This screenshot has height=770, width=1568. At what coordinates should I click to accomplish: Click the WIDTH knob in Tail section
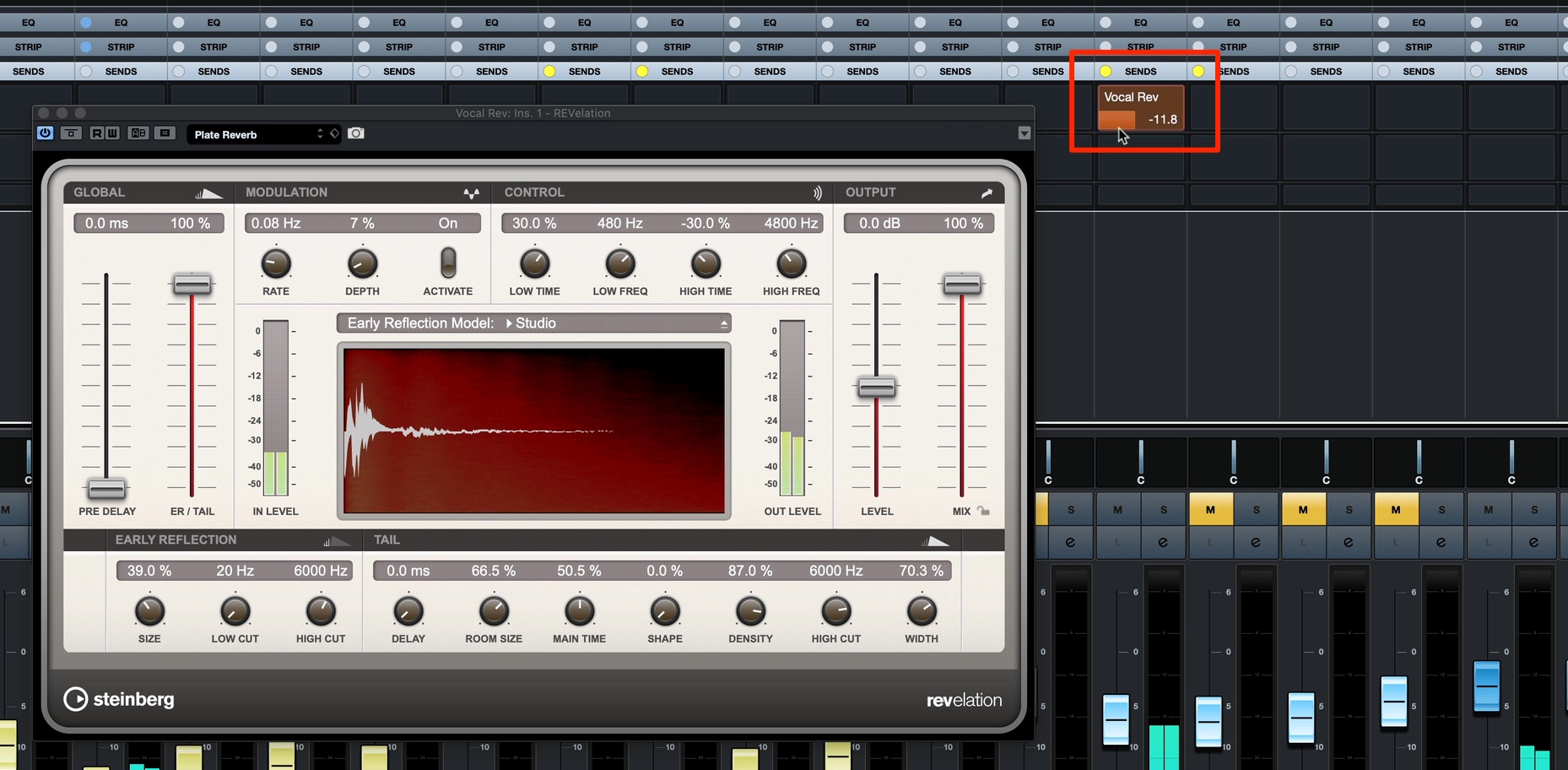click(x=922, y=610)
